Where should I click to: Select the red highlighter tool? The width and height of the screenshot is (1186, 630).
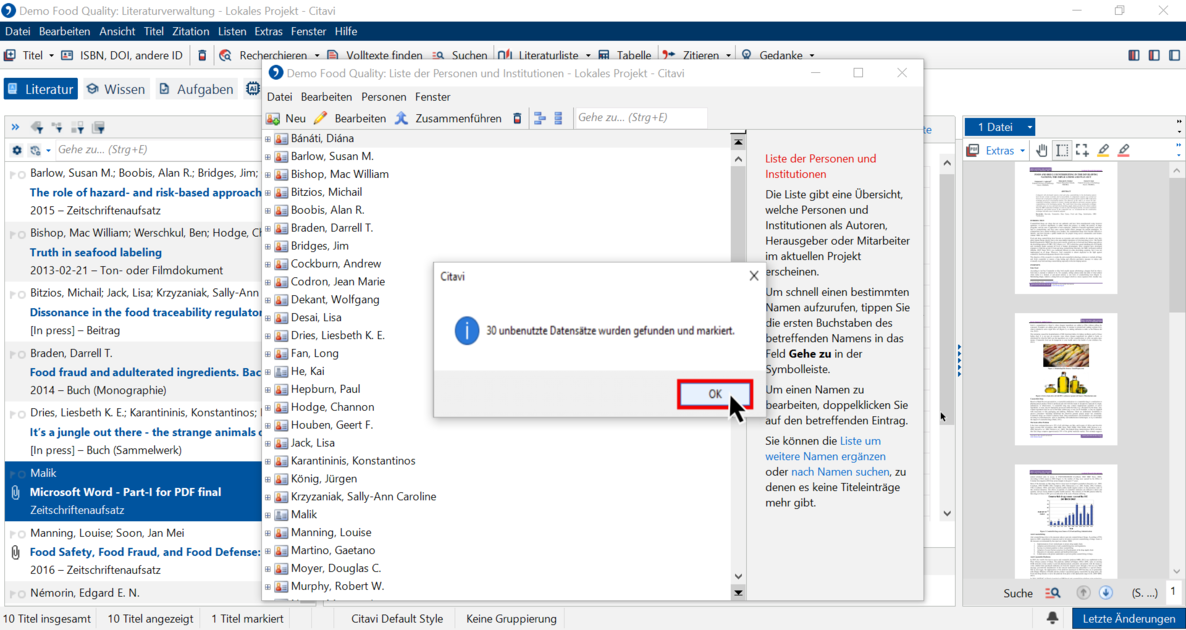(x=1124, y=151)
